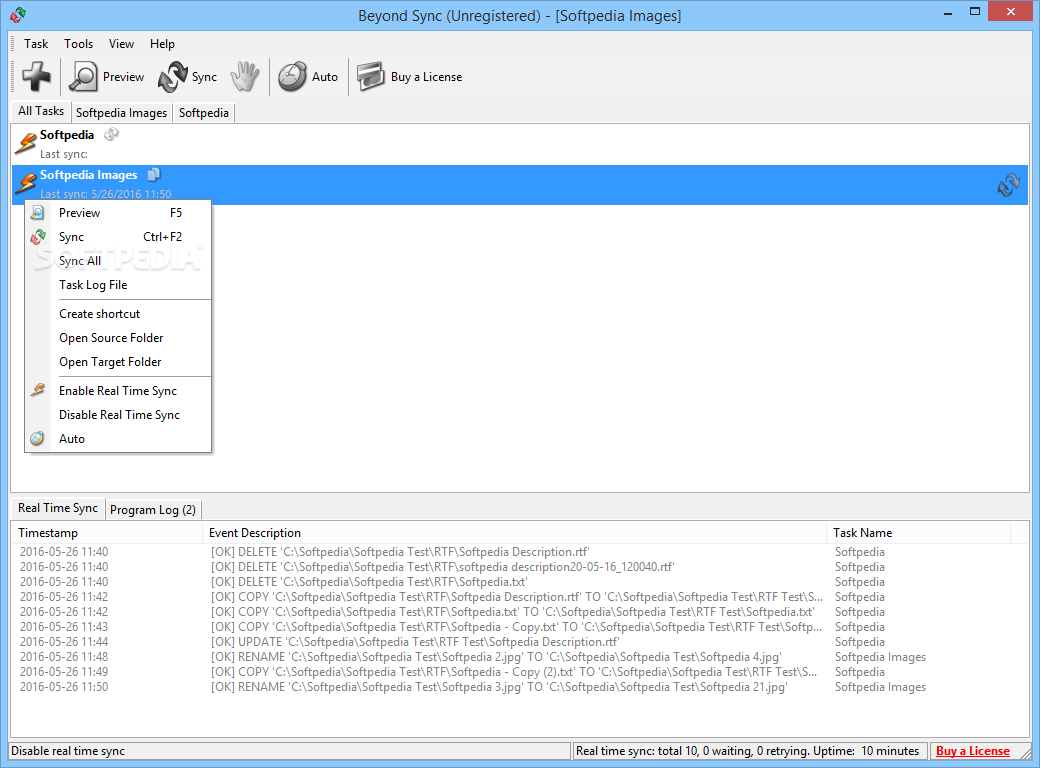Click sync status icon next to Softpedia name
The width and height of the screenshot is (1040, 768).
(111, 134)
